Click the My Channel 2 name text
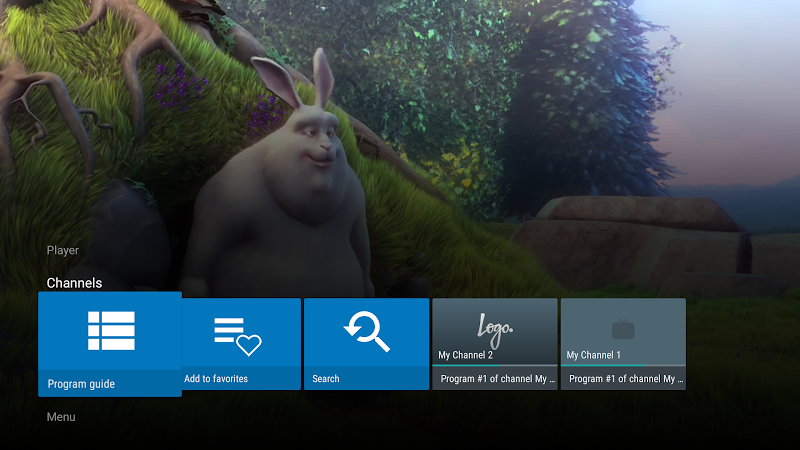Image resolution: width=800 pixels, height=450 pixels. pos(465,355)
